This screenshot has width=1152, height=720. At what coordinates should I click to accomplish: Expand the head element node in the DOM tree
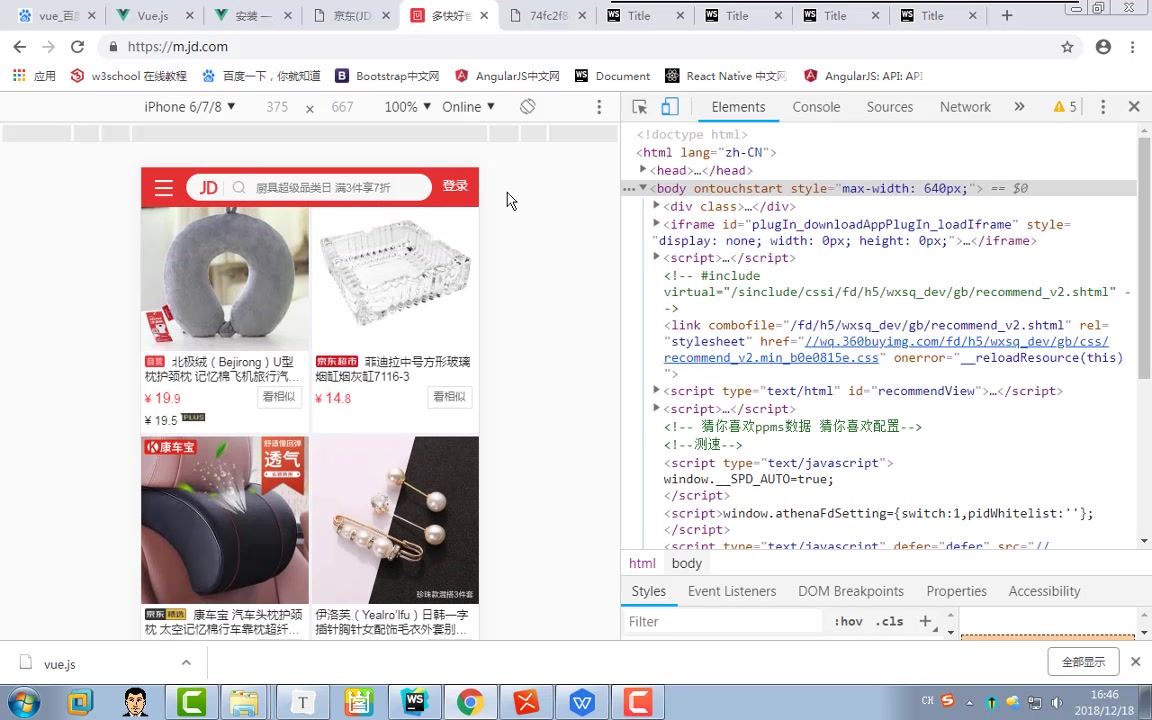click(x=643, y=170)
